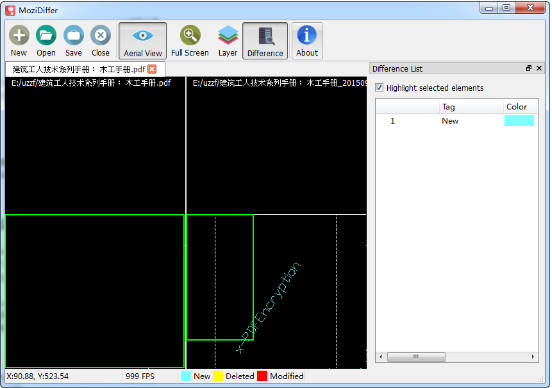Click the yellow Deleted legend swatch
Image resolution: width=552 pixels, height=388 pixels.
point(218,376)
